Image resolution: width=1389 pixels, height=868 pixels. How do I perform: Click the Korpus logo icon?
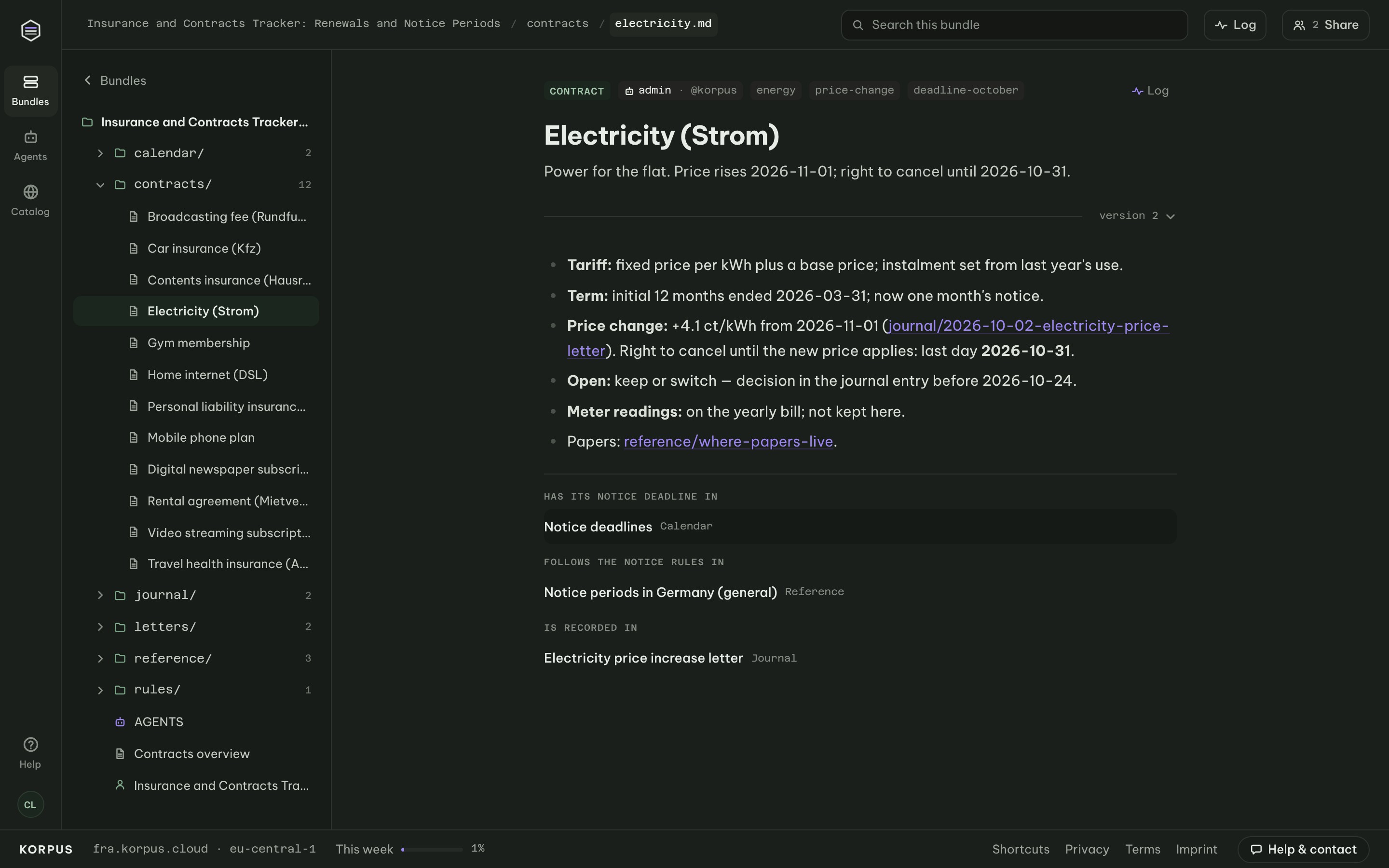point(30,30)
